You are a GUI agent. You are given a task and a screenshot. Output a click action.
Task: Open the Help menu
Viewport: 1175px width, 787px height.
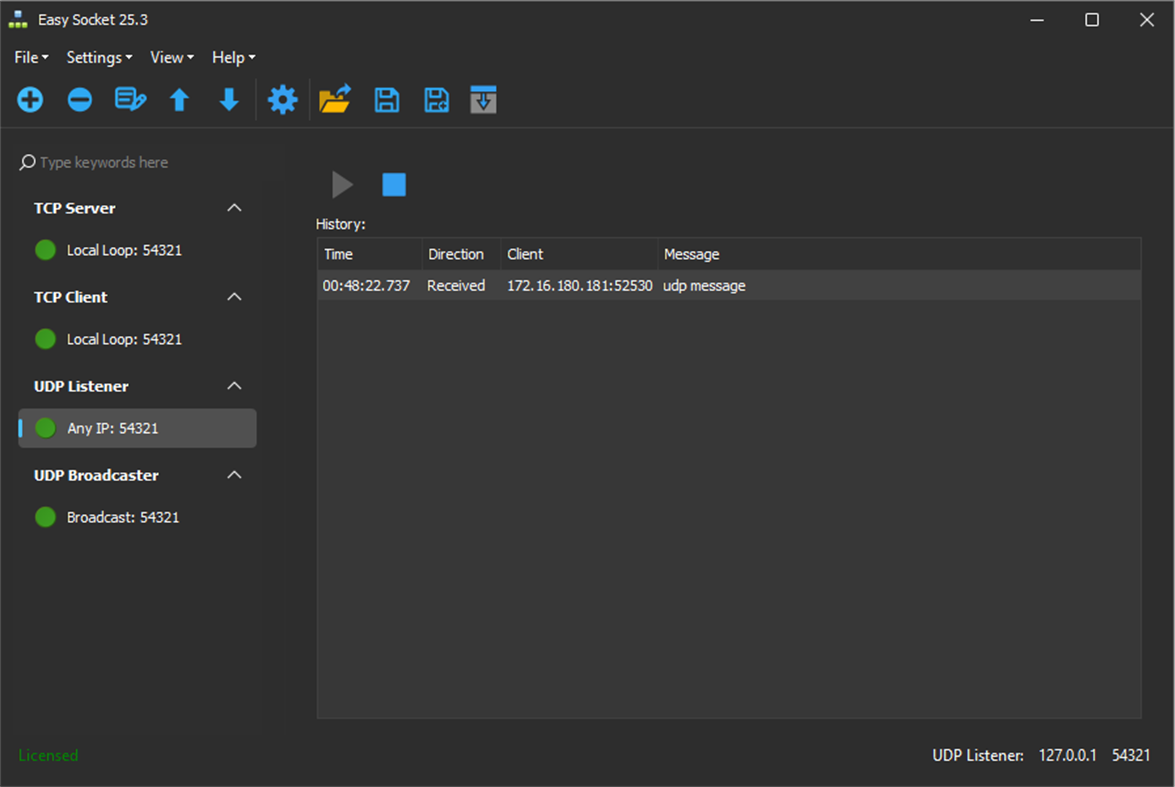pos(233,58)
